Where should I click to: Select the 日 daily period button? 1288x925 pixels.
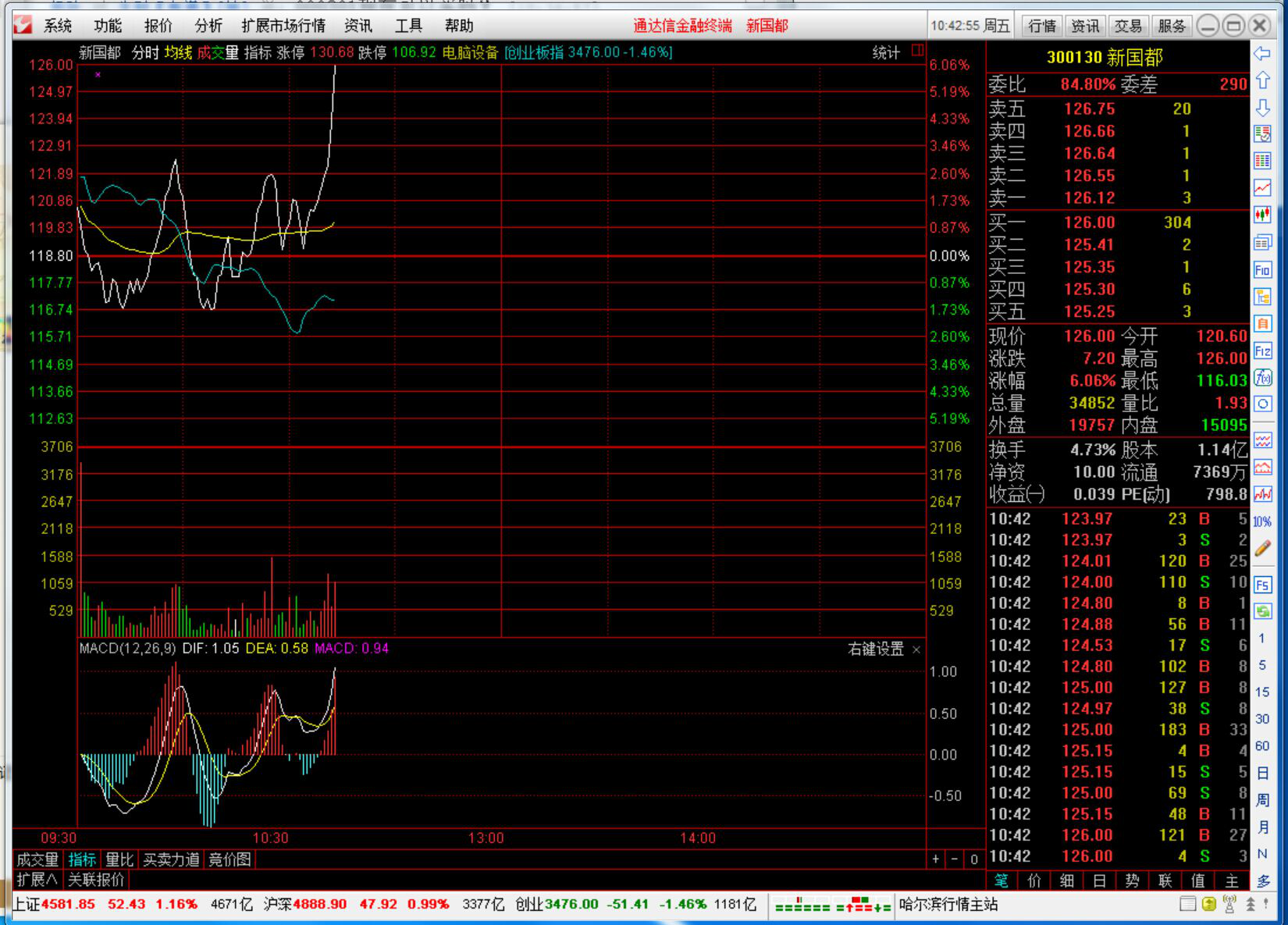[x=1262, y=773]
